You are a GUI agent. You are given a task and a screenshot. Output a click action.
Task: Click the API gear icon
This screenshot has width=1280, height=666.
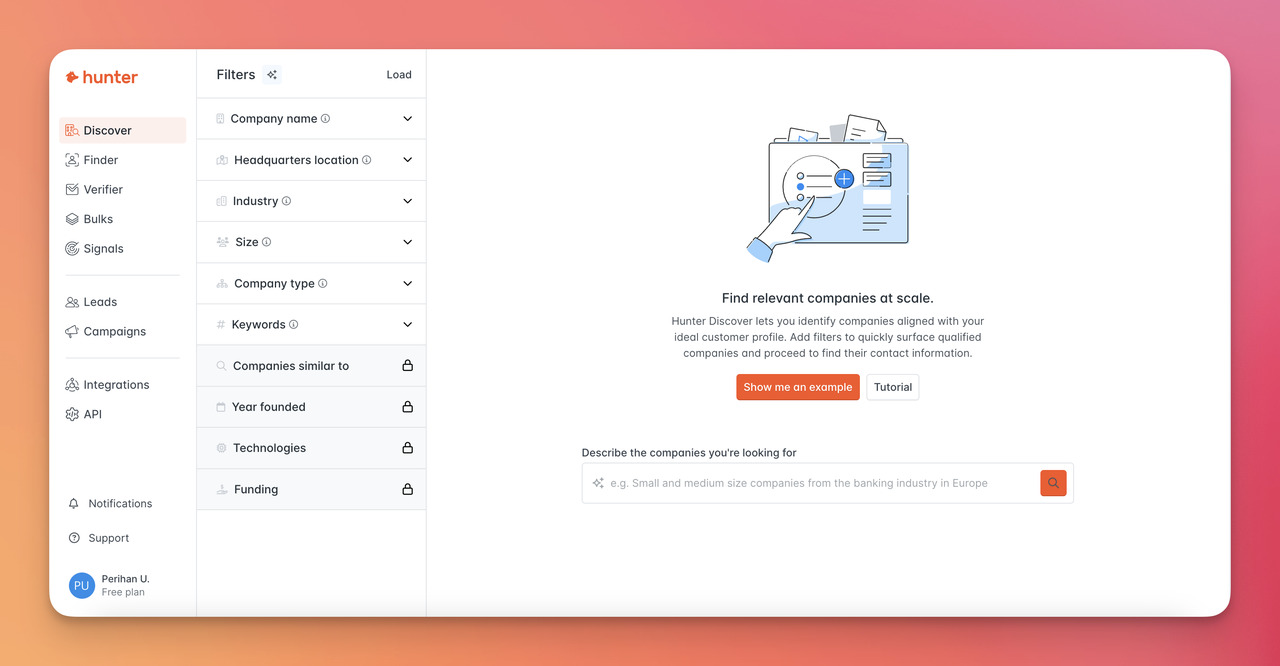(72, 414)
